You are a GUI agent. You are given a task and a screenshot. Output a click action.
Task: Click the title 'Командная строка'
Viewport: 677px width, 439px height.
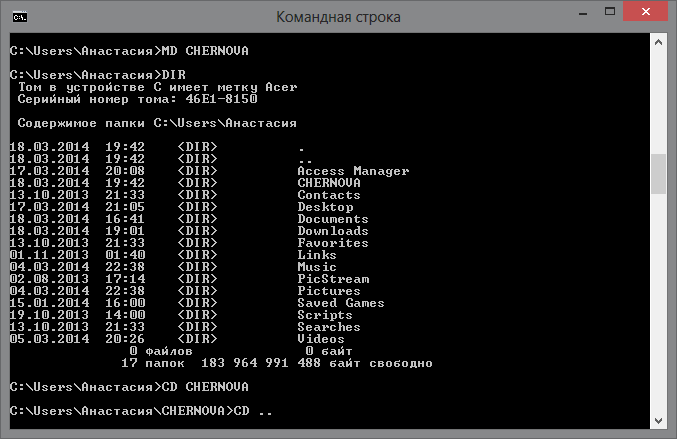pyautogui.click(x=338, y=17)
